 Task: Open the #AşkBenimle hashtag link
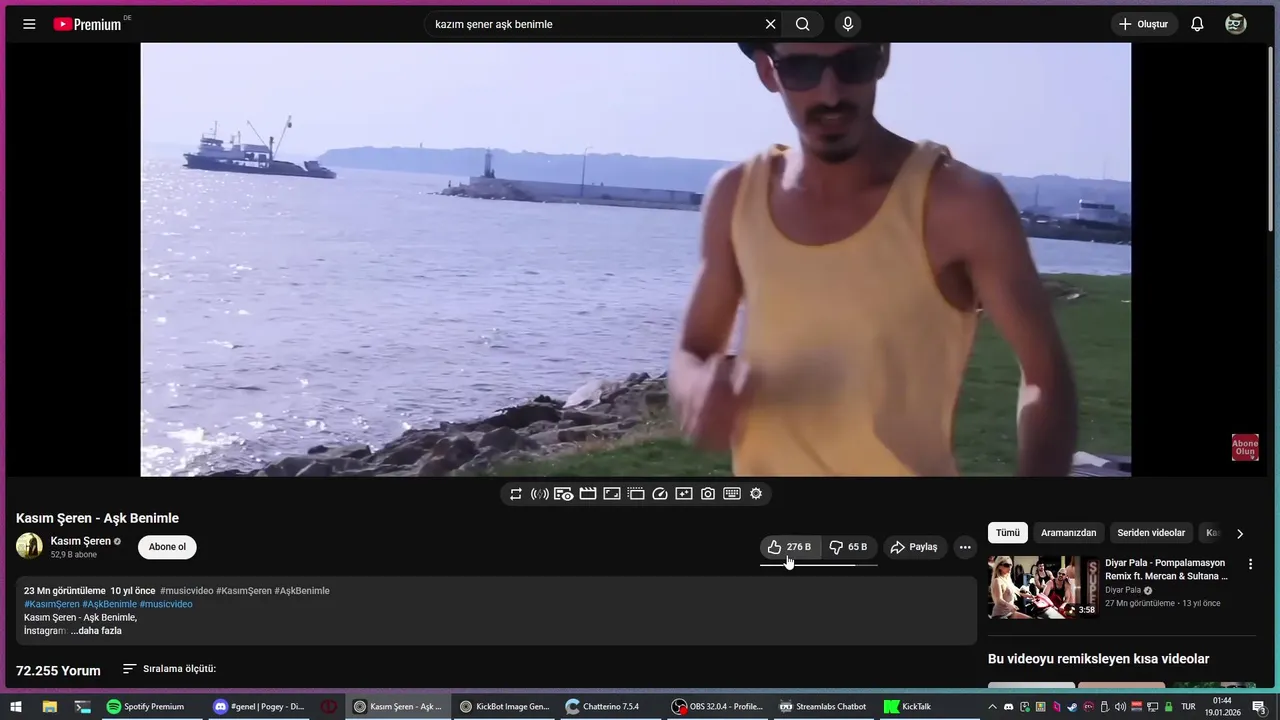[x=110, y=604]
